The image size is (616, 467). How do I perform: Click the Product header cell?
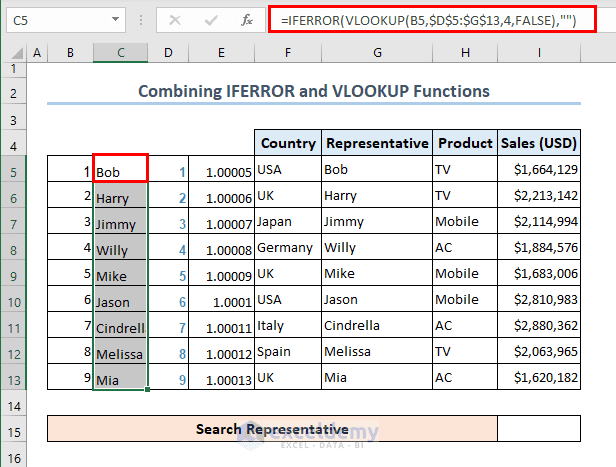[x=465, y=143]
